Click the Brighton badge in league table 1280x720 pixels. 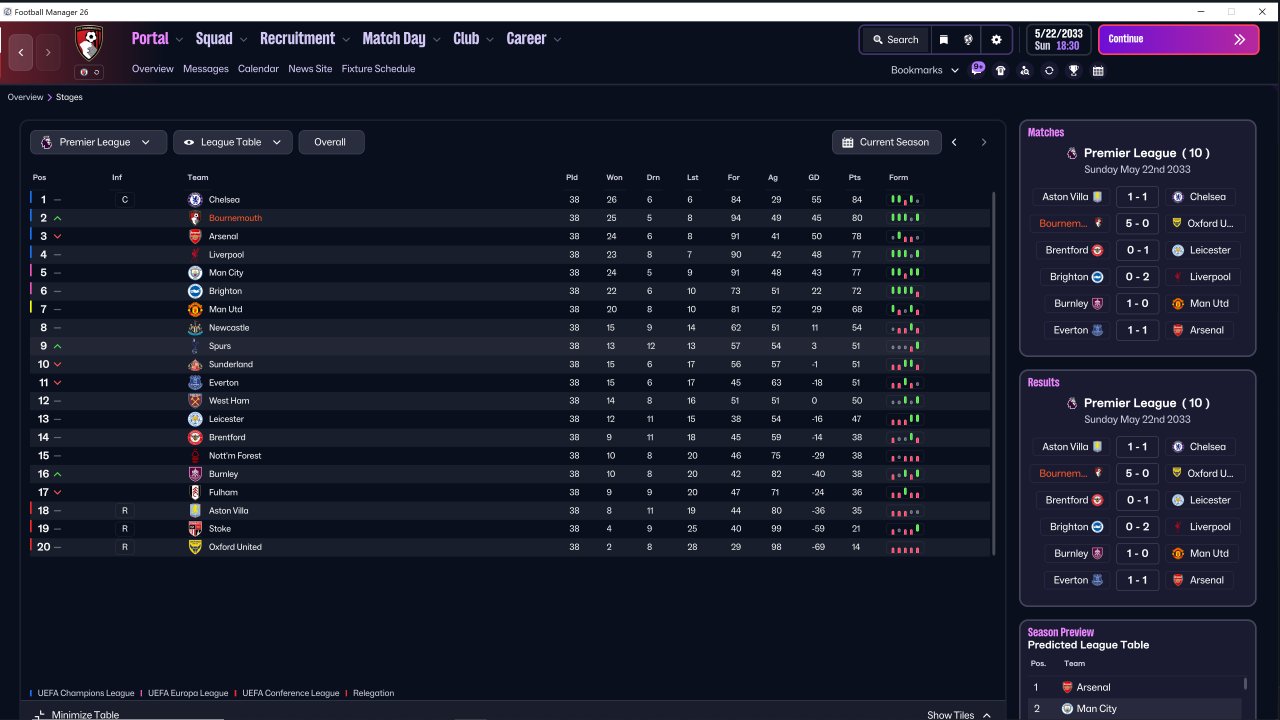(195, 291)
